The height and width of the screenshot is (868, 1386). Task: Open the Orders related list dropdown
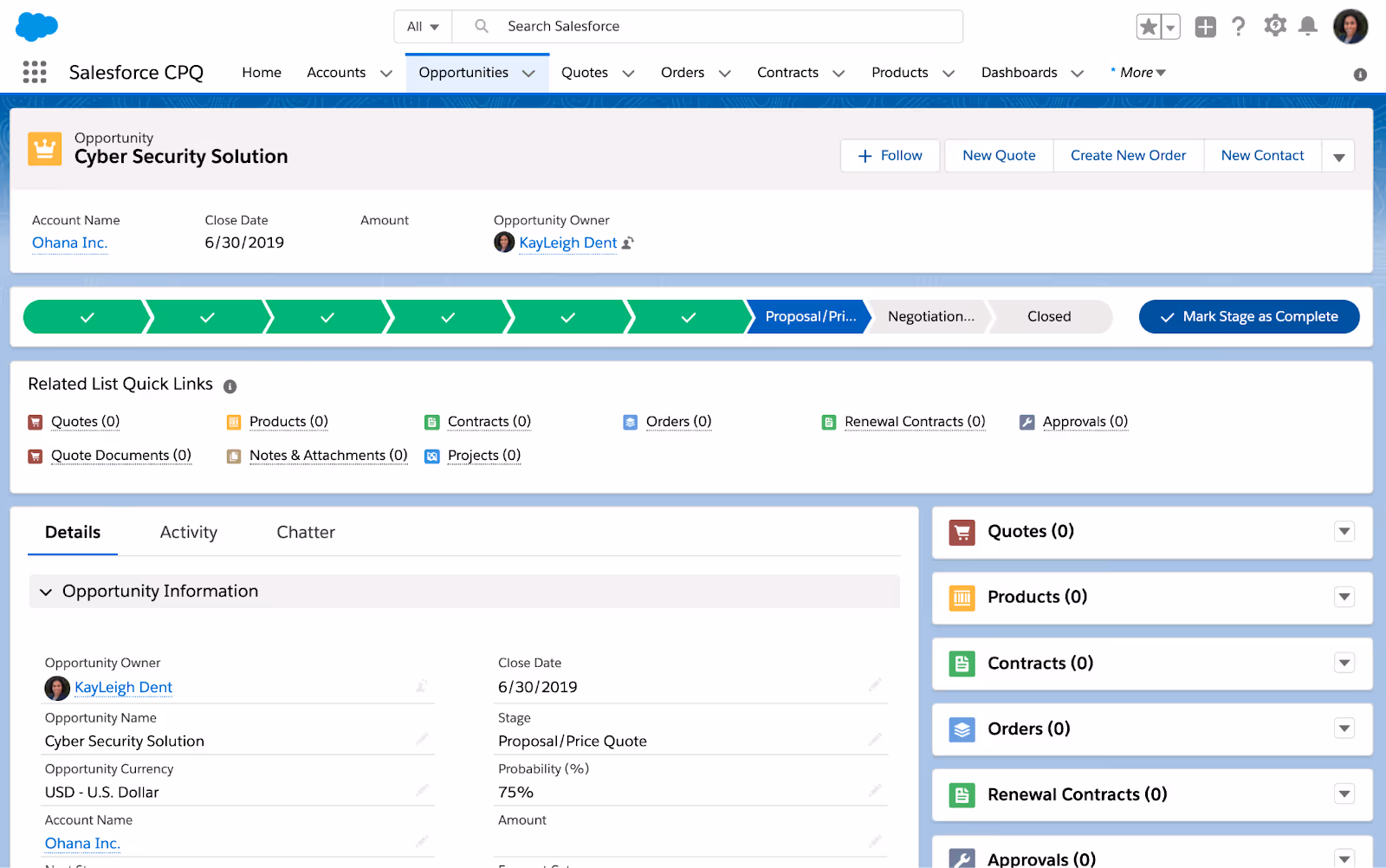click(1344, 729)
